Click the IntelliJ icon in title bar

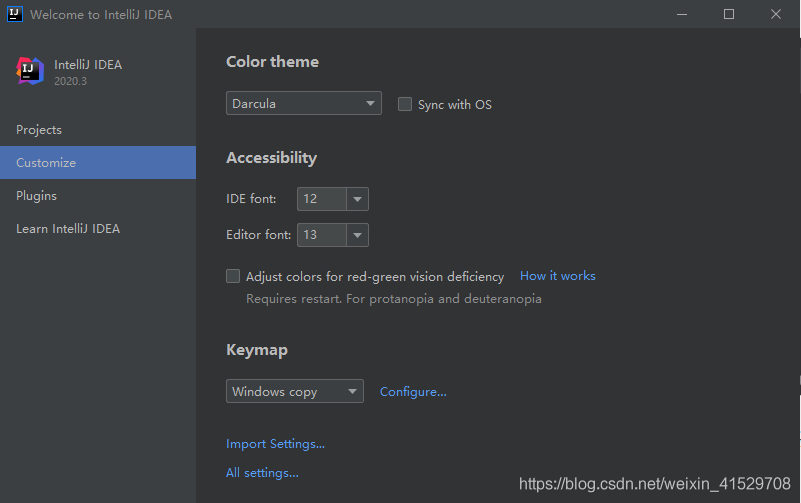15,14
